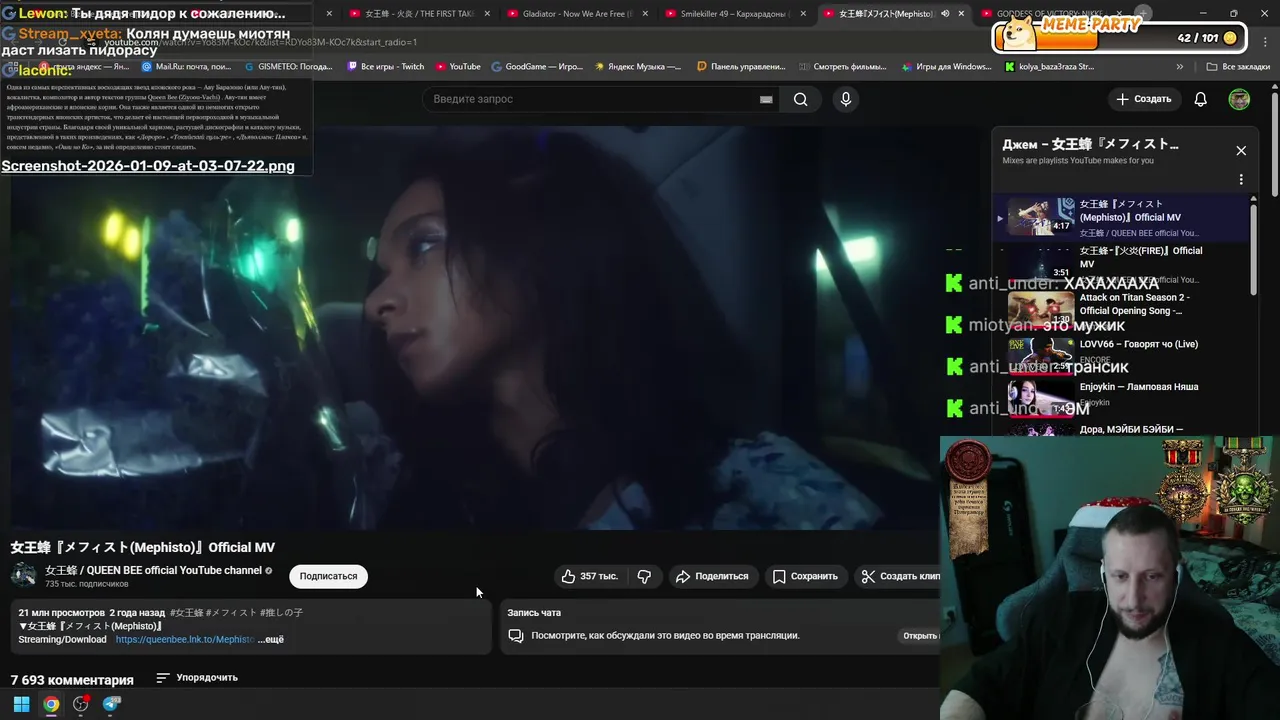Select the active Mephisto browser tab
Viewport: 1280px width, 720px height.
882,14
